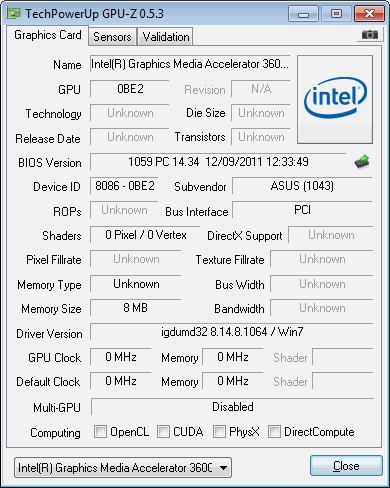Viewport: 390px width, 488px height.
Task: Click the 'BIOS Version' label
Action: pos(50,163)
